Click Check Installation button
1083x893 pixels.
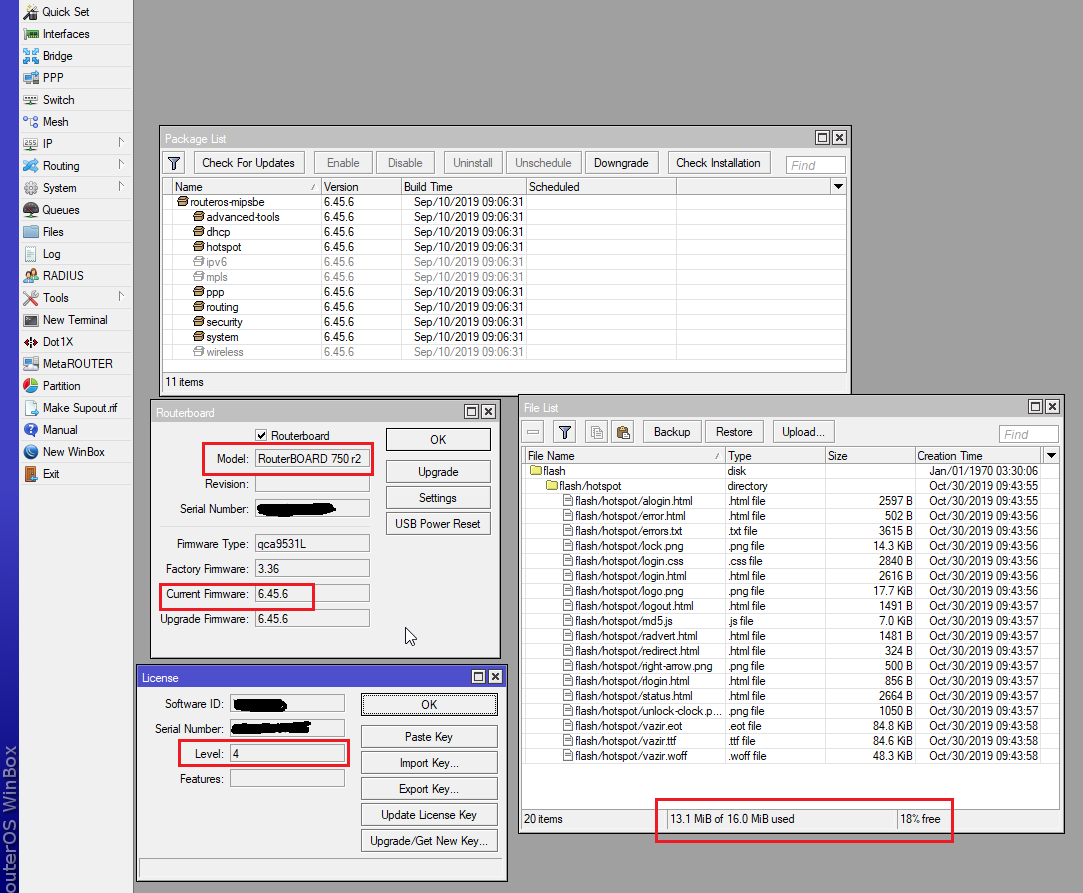[x=718, y=163]
